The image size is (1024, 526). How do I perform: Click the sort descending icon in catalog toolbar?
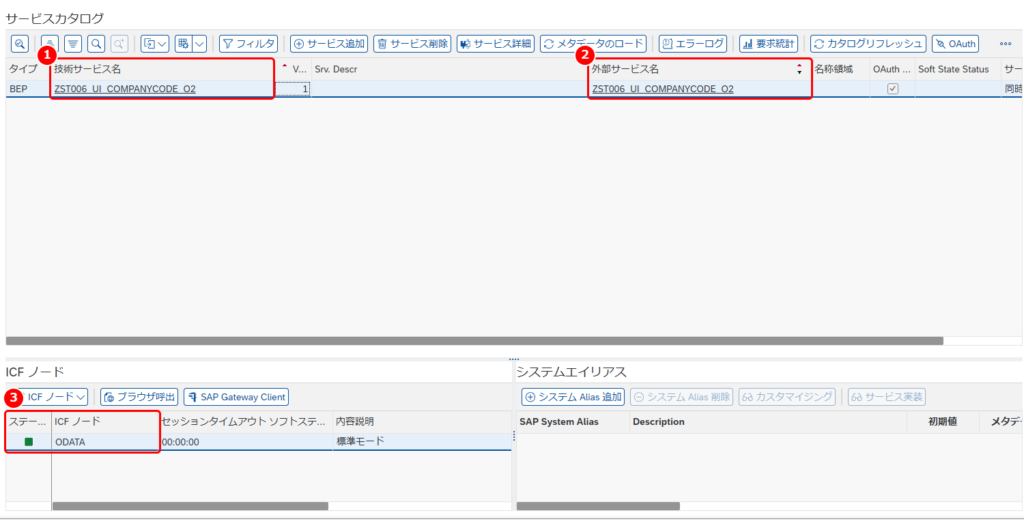[72, 44]
